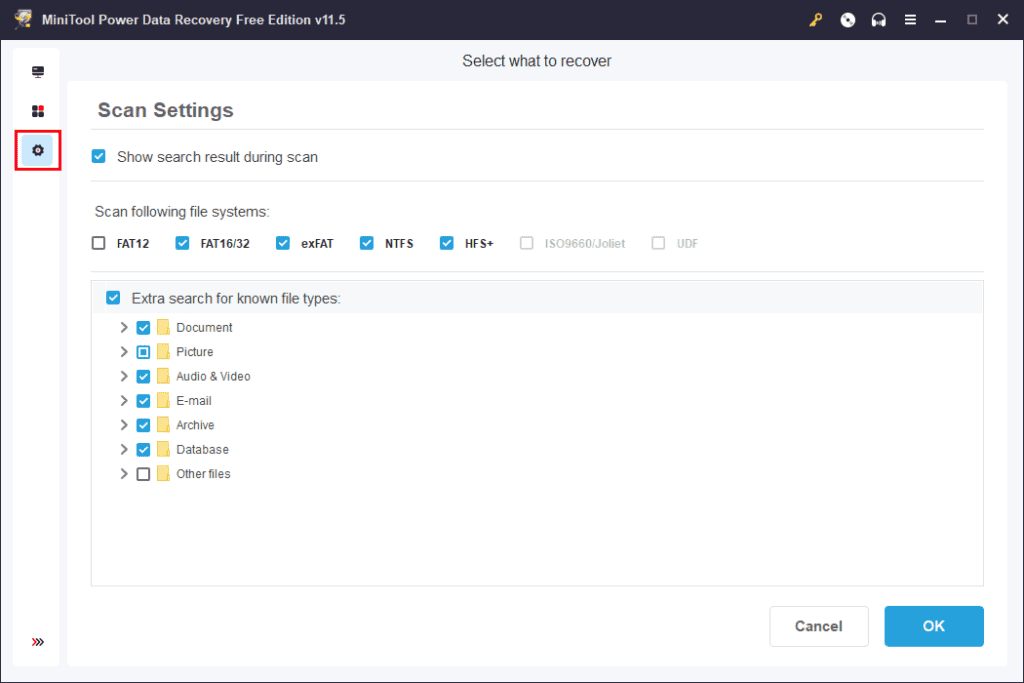This screenshot has height=683, width=1024.
Task: Toggle the Picture partial checkbox
Action: click(x=143, y=352)
